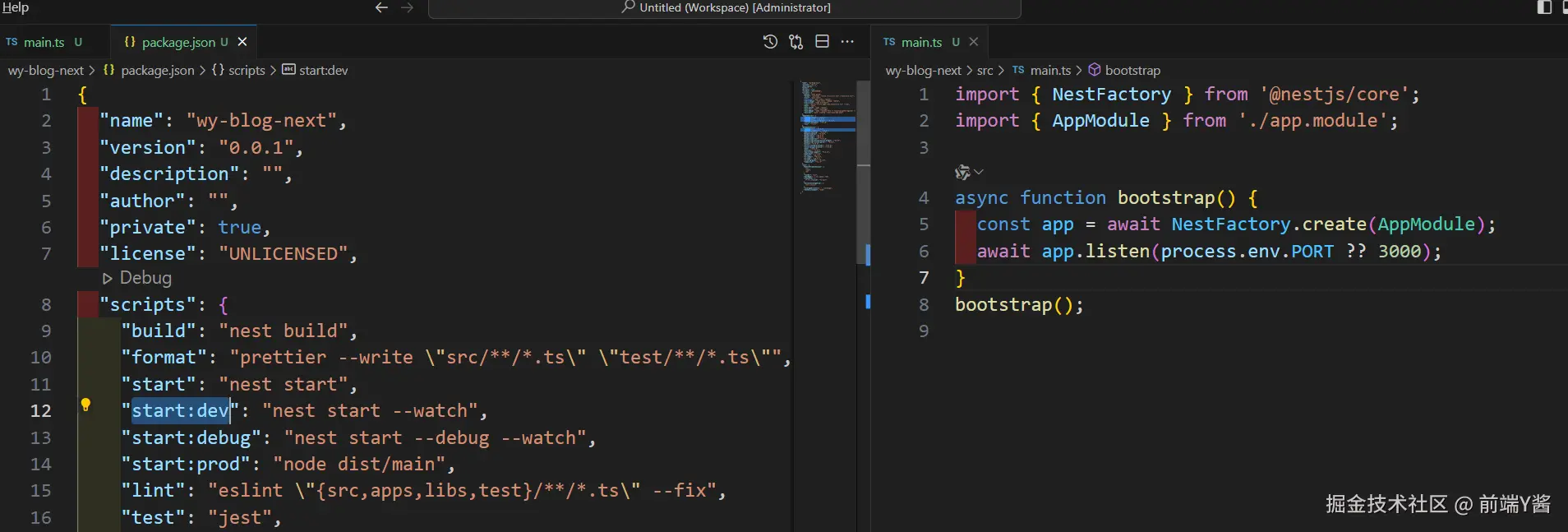The width and height of the screenshot is (1568, 532).
Task: Expand the chevron beside the AI assistant icon
Action: 979,173
